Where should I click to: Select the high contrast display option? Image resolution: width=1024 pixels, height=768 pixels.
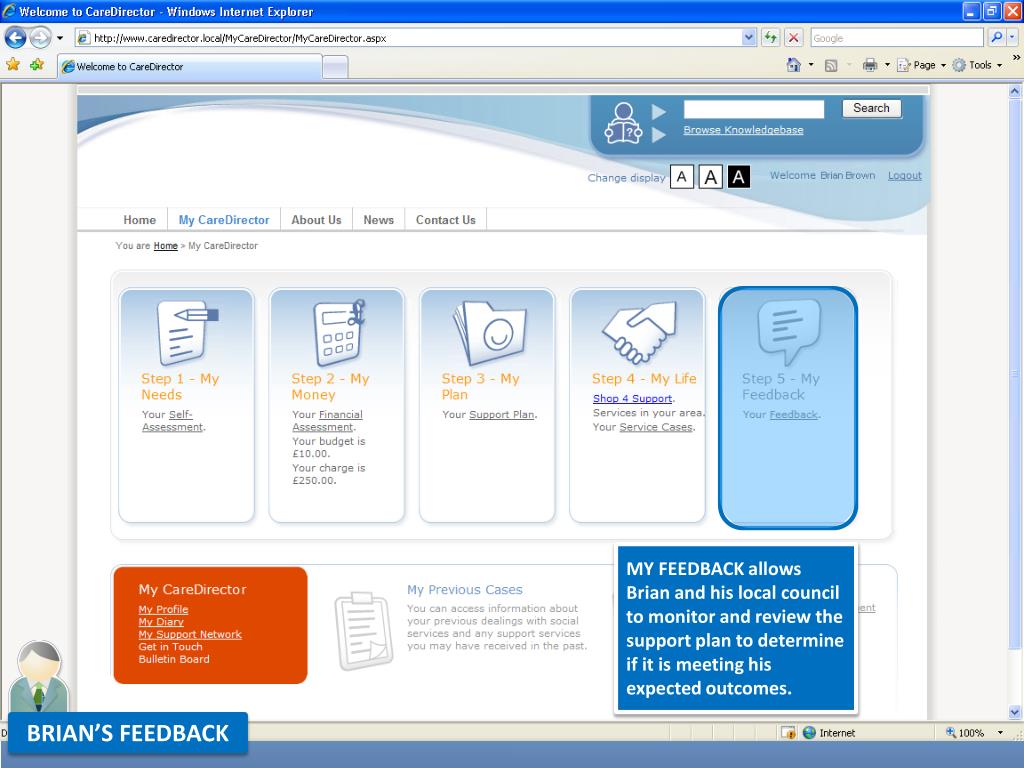click(739, 177)
